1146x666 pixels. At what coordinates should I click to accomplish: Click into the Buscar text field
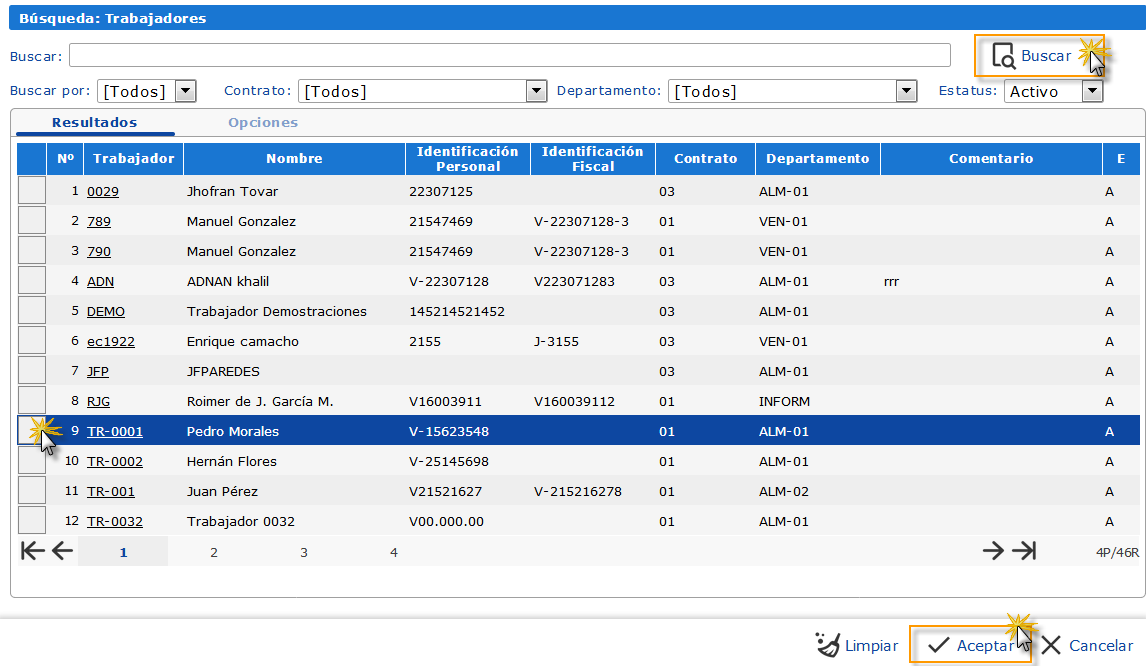point(509,55)
